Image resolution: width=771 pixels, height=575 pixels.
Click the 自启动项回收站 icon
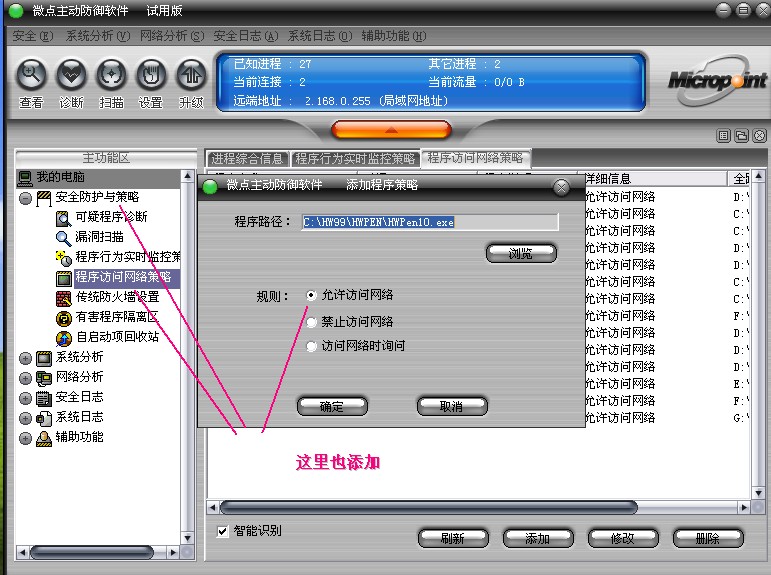(63, 338)
